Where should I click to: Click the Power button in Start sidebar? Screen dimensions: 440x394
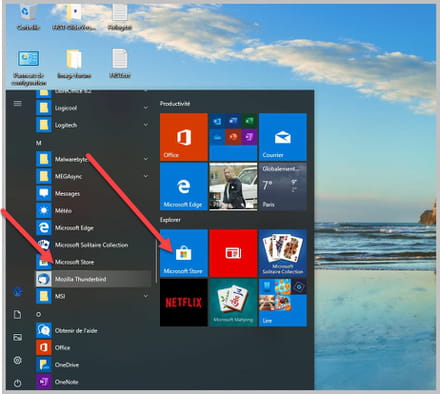tap(17, 383)
